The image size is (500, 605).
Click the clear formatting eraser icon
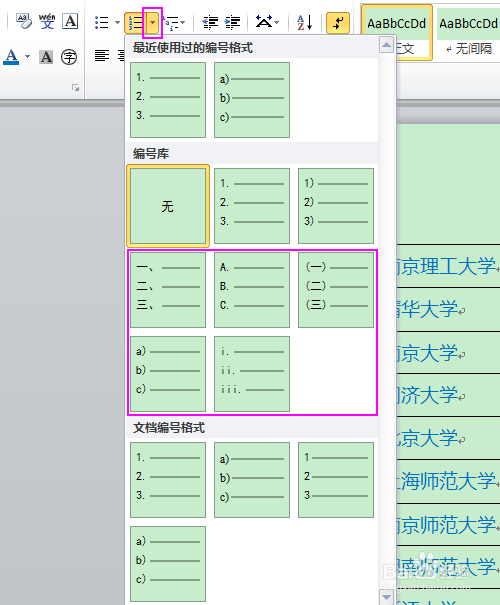(24, 21)
